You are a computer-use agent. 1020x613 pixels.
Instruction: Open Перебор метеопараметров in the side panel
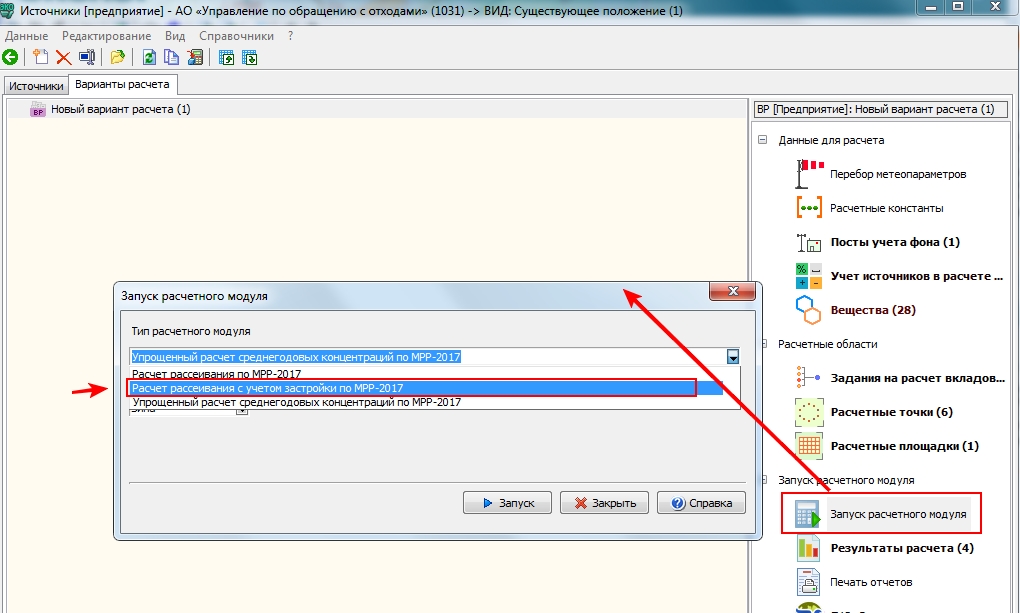897,174
